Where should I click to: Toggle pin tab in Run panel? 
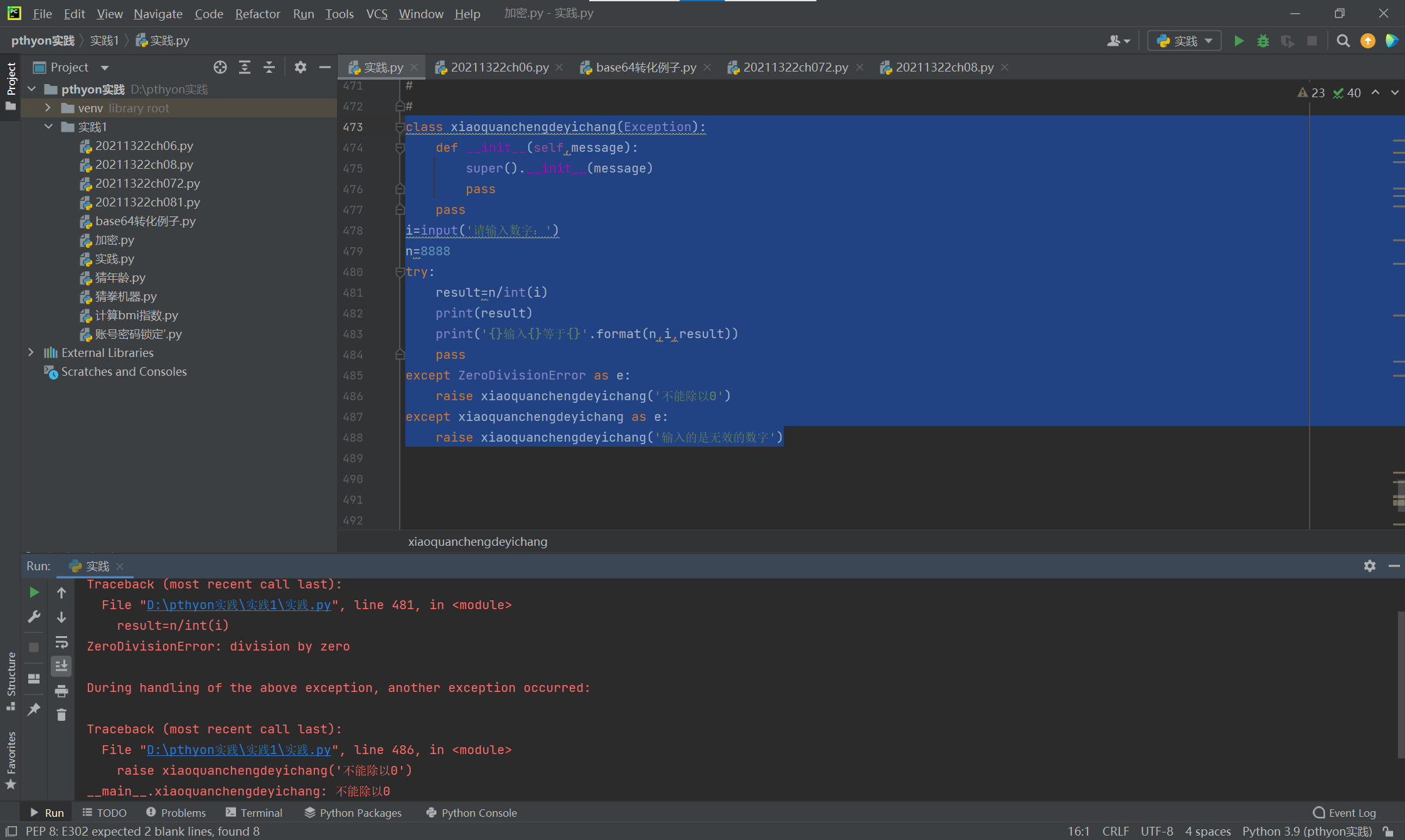point(34,710)
